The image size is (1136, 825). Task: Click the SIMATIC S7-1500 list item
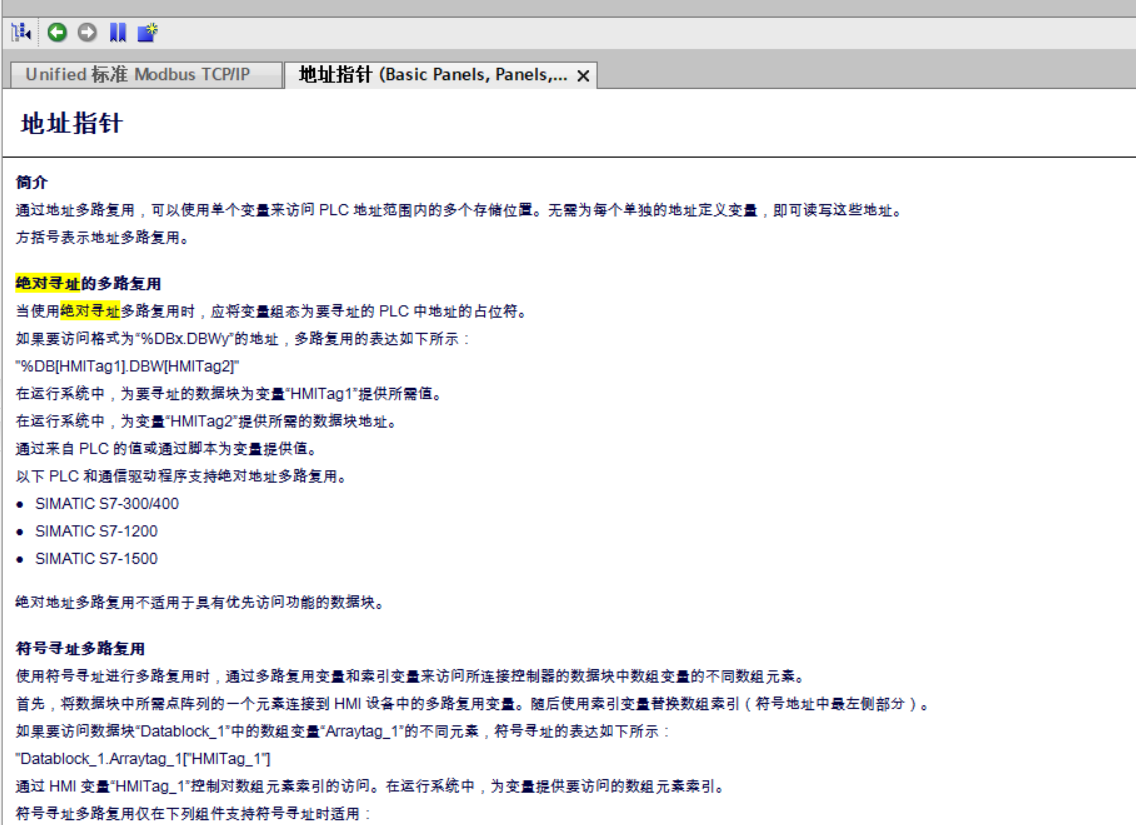coord(96,559)
